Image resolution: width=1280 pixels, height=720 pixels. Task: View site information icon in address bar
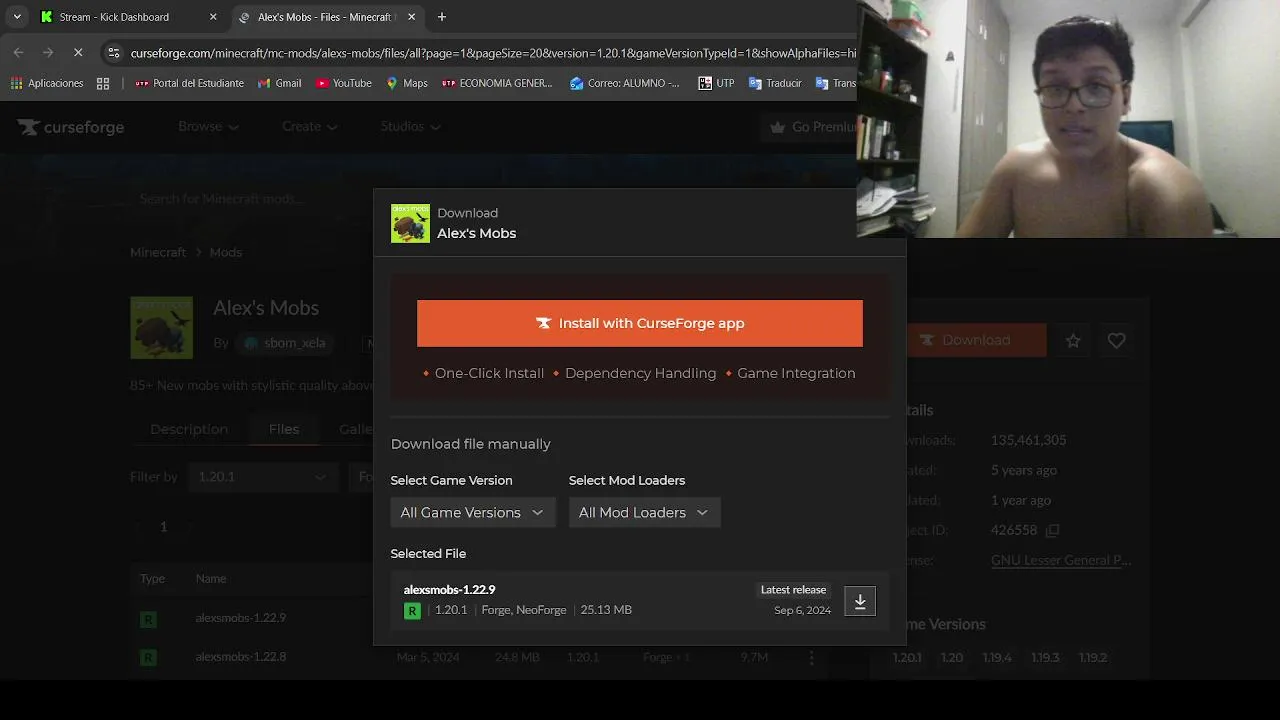[x=114, y=53]
